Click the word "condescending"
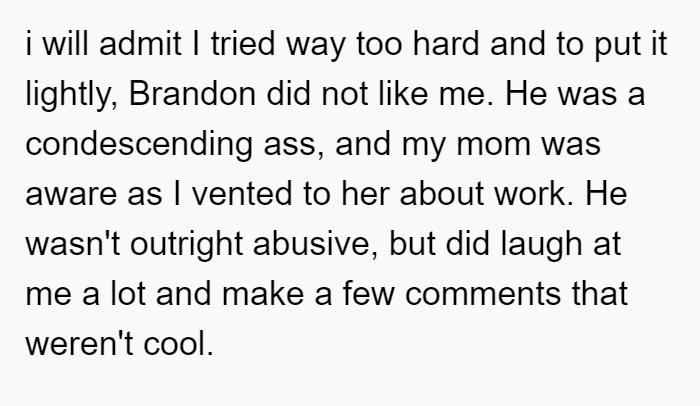The image size is (700, 406). [x=139, y=144]
